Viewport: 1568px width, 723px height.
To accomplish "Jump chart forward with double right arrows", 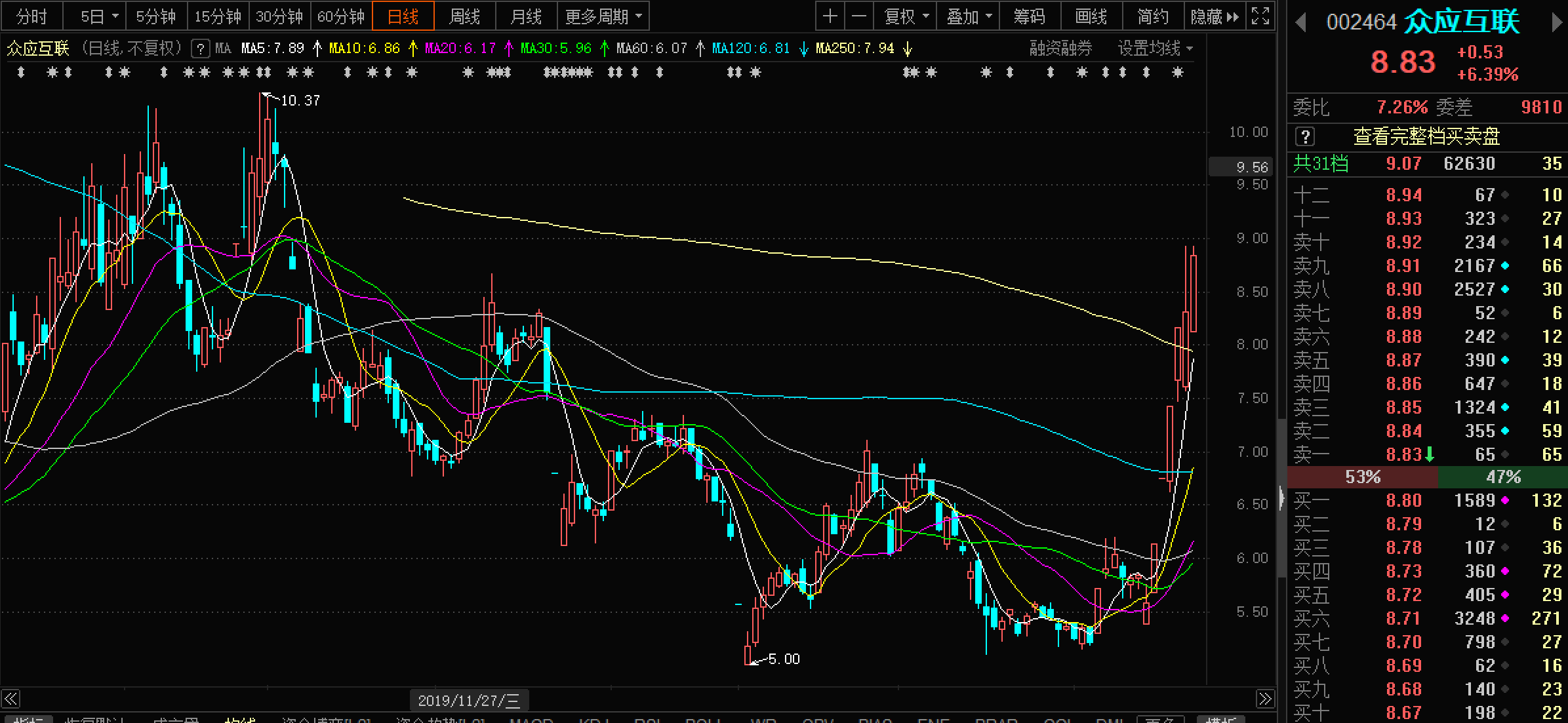I will [1265, 699].
